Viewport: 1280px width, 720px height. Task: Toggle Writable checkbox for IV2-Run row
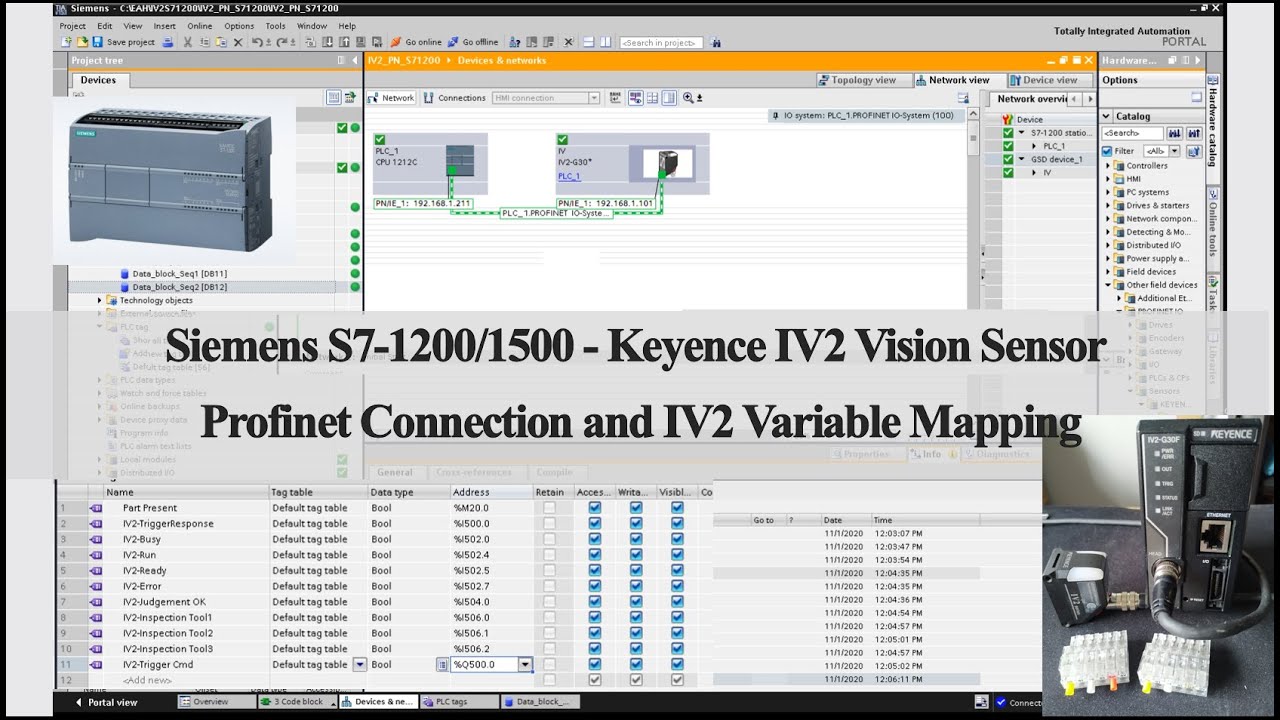[636, 555]
